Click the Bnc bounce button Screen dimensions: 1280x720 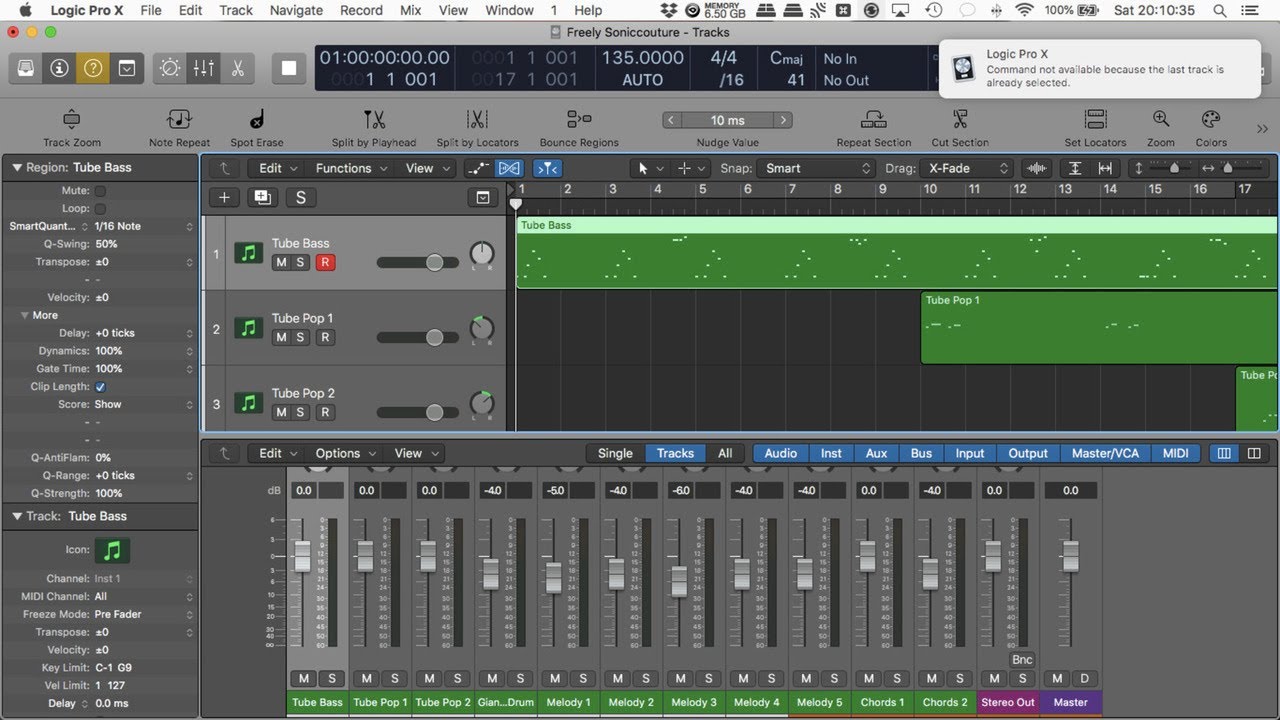pos(1022,660)
